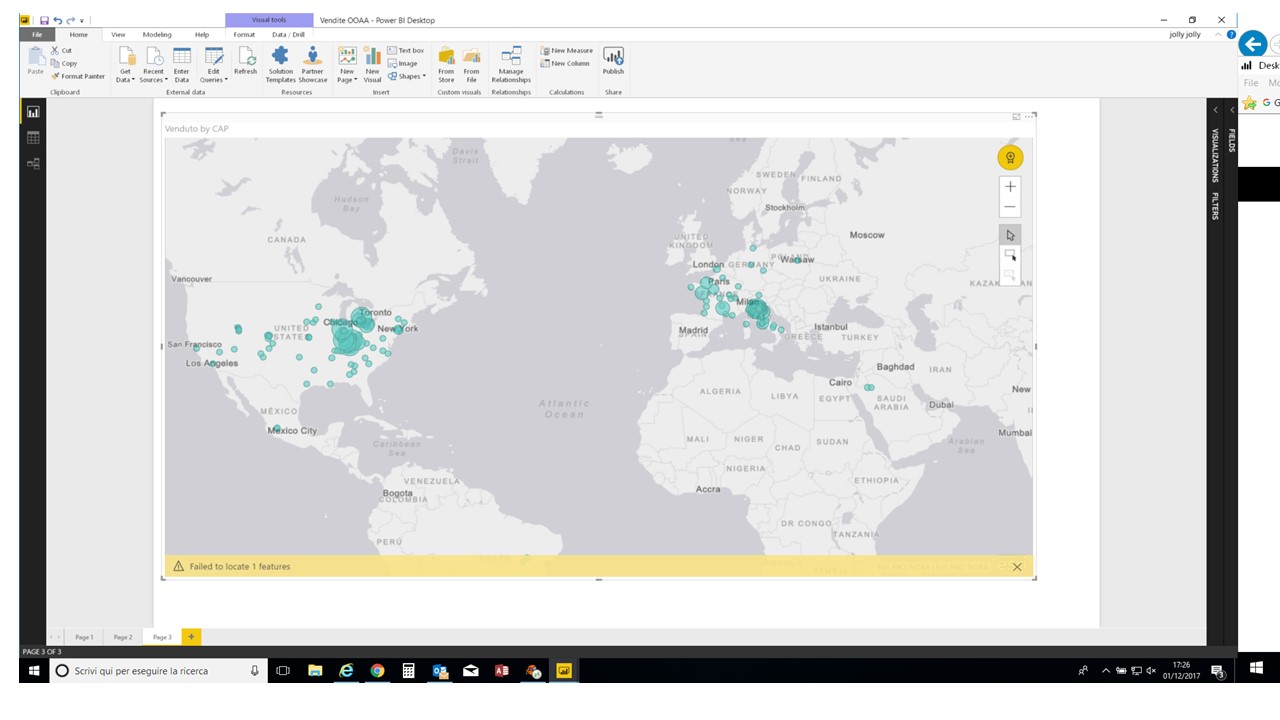
Task: Click the 'Venduto by CAP' visual title
Action: coord(197,129)
